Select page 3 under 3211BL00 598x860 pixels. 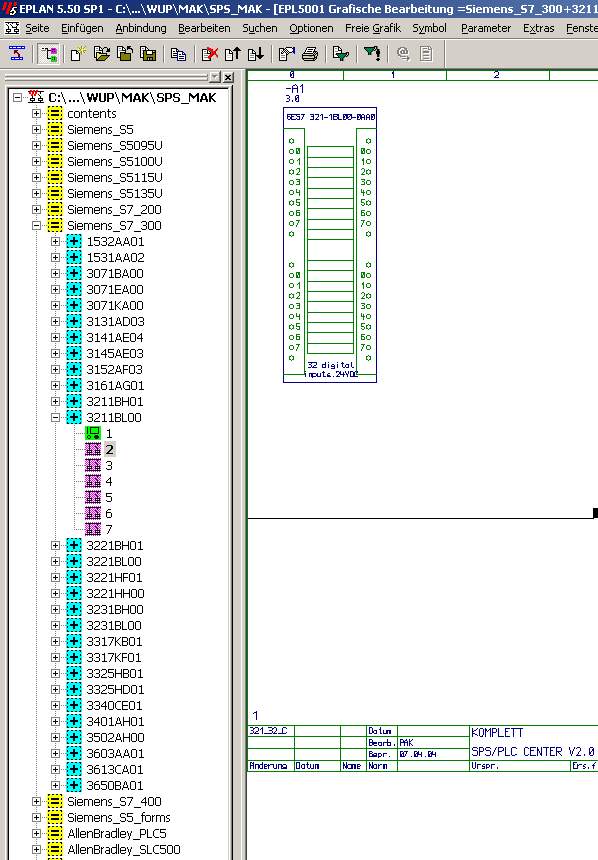pos(109,466)
